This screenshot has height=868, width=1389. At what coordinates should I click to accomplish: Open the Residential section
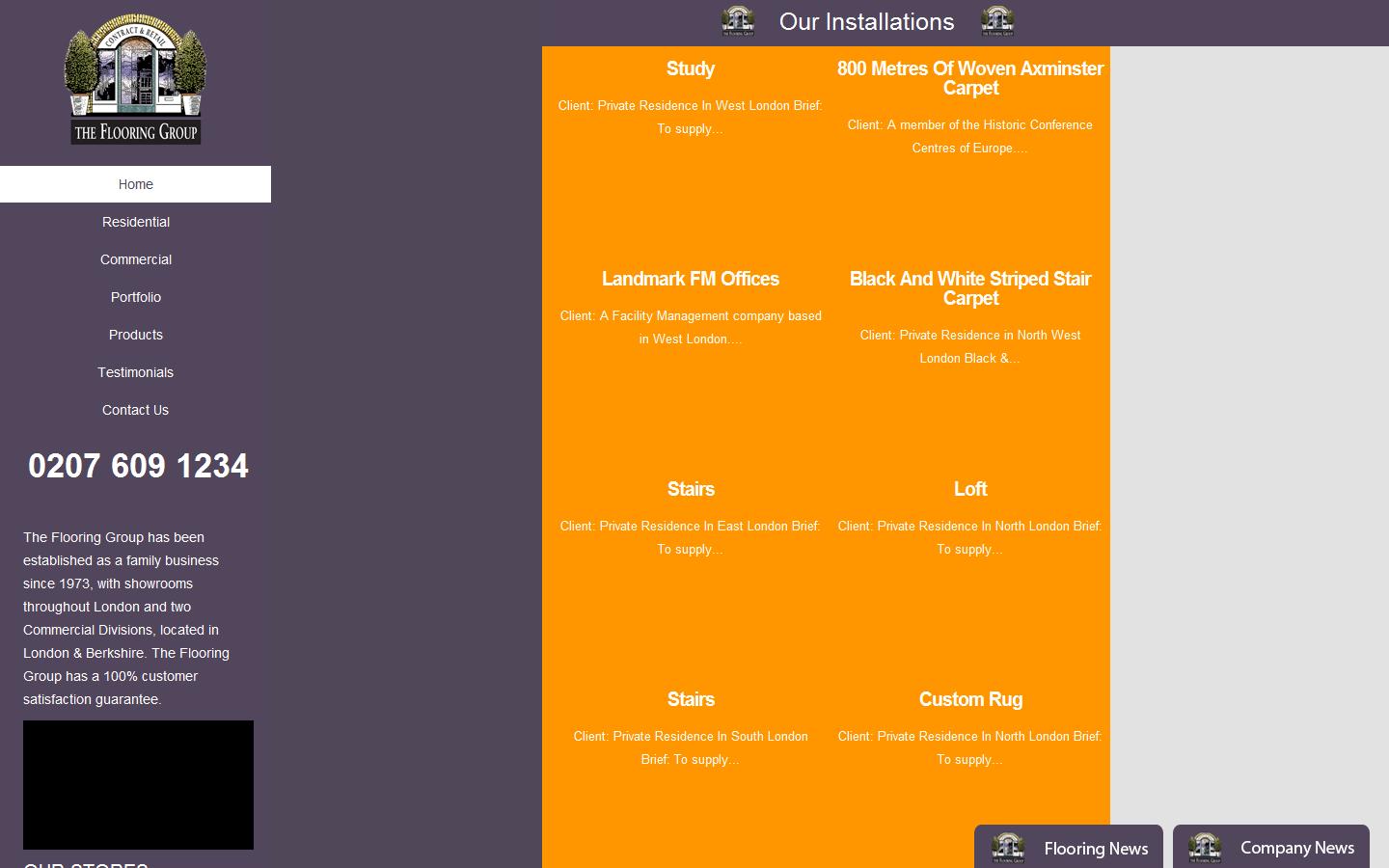(135, 222)
